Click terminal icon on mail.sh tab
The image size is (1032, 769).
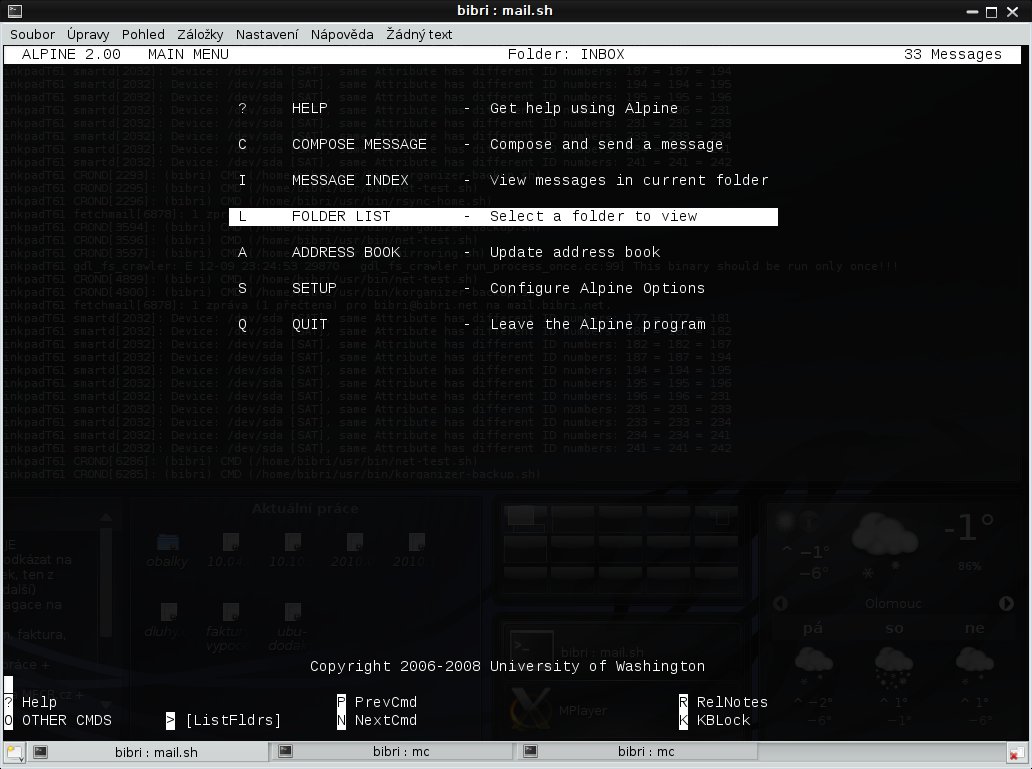click(x=40, y=751)
